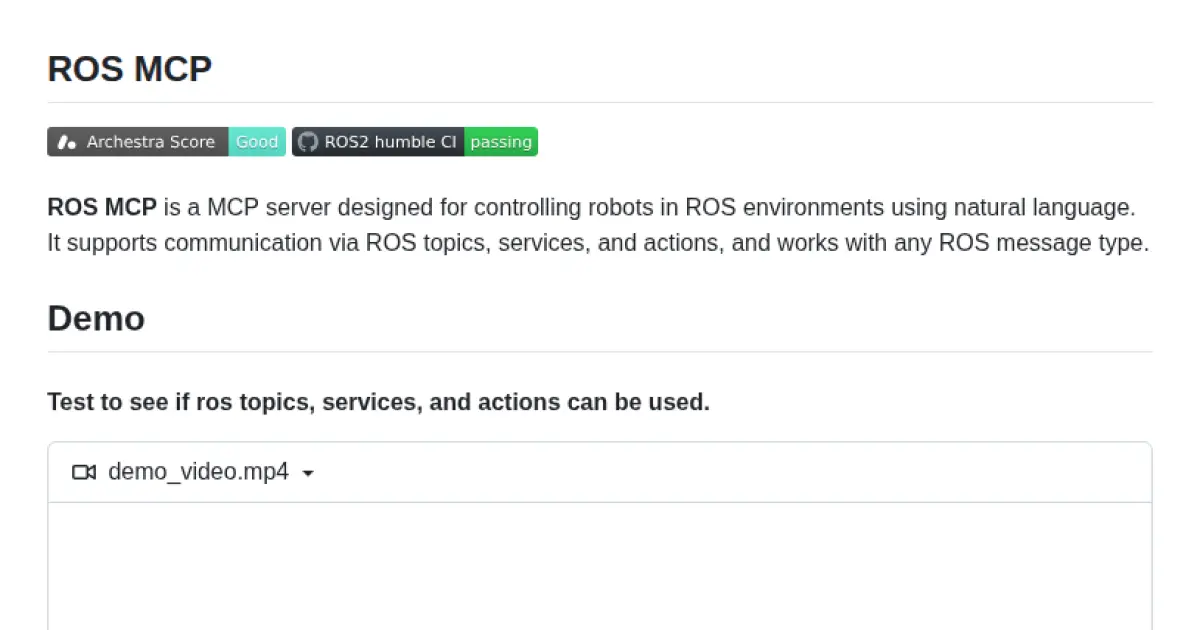Viewport: 1200px width, 630px height.
Task: Click the "ROS MCP" main heading
Action: click(x=130, y=69)
